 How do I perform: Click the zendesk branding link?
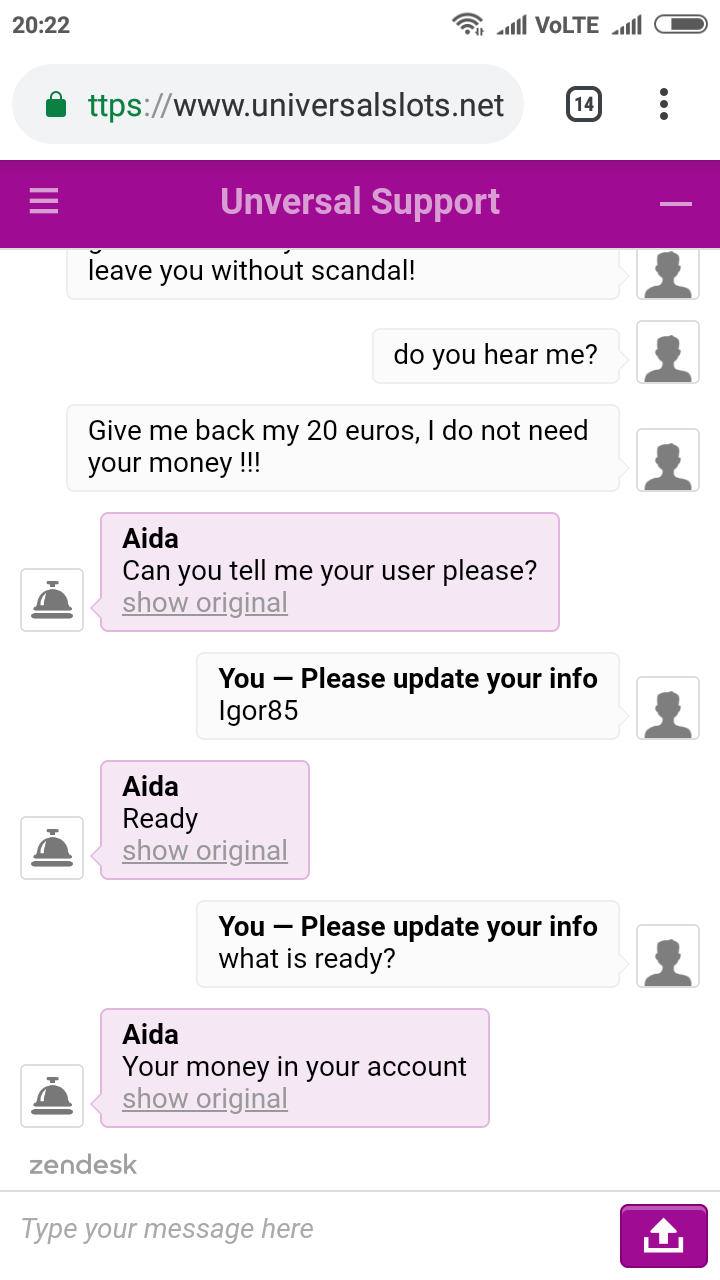83,1165
